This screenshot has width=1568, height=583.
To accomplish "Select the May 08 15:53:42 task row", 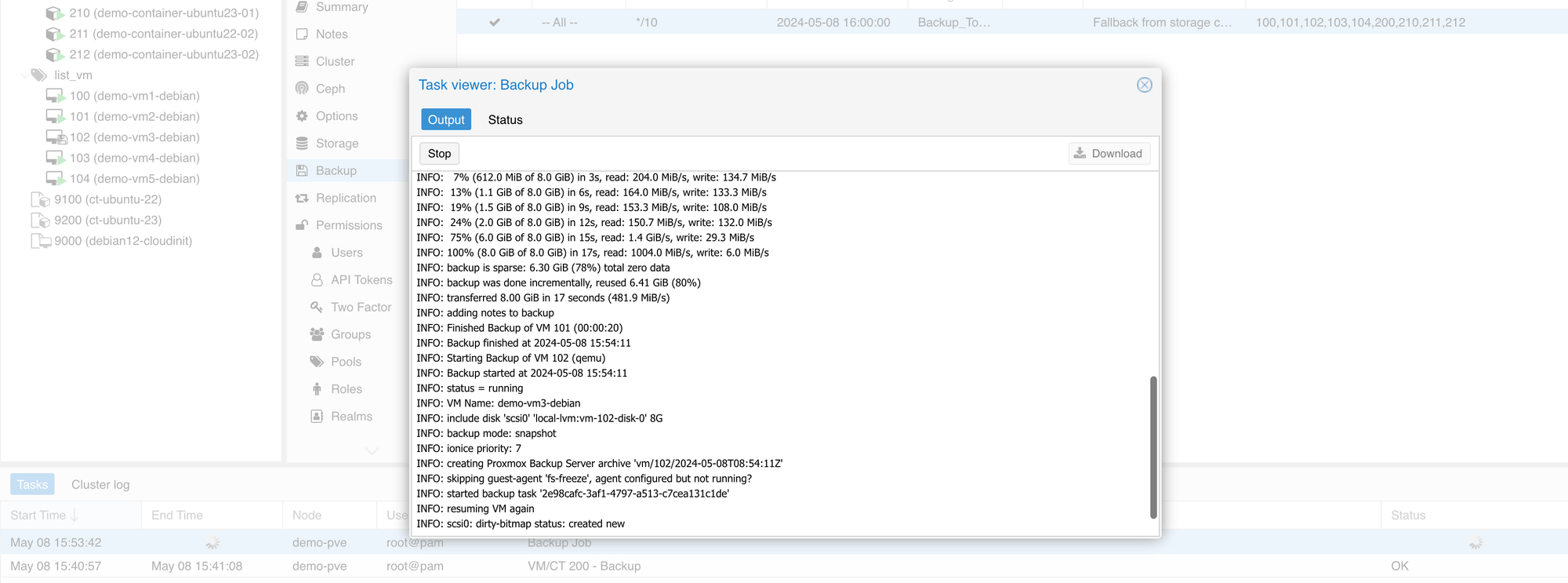I will pyautogui.click(x=784, y=543).
